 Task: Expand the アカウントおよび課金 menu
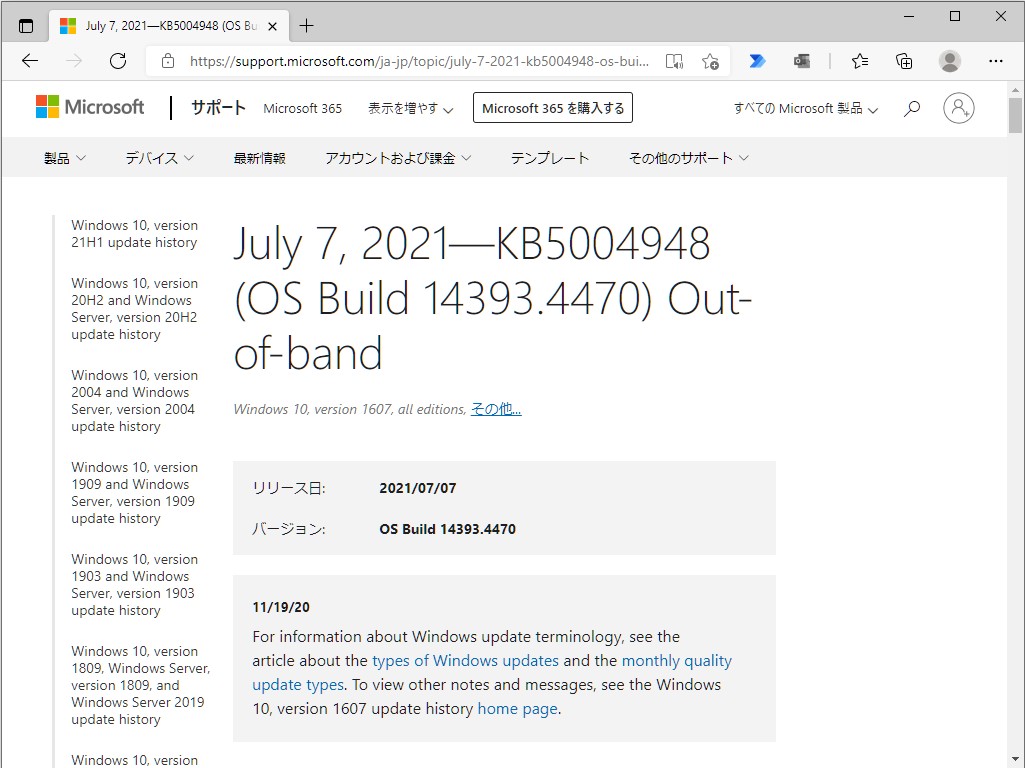[x=398, y=158]
